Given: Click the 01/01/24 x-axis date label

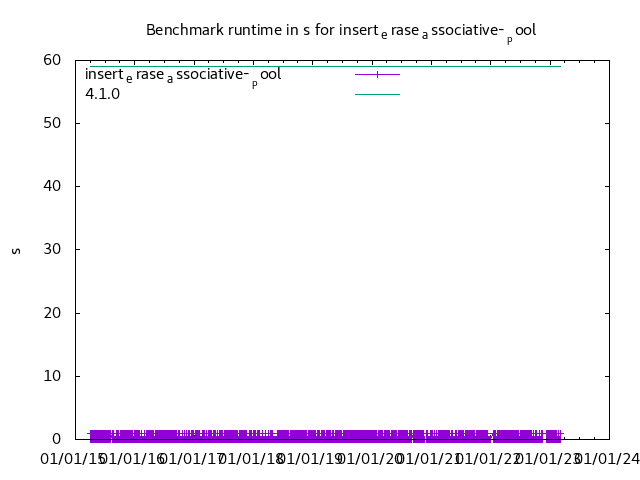Looking at the screenshot, I should [x=607, y=459].
